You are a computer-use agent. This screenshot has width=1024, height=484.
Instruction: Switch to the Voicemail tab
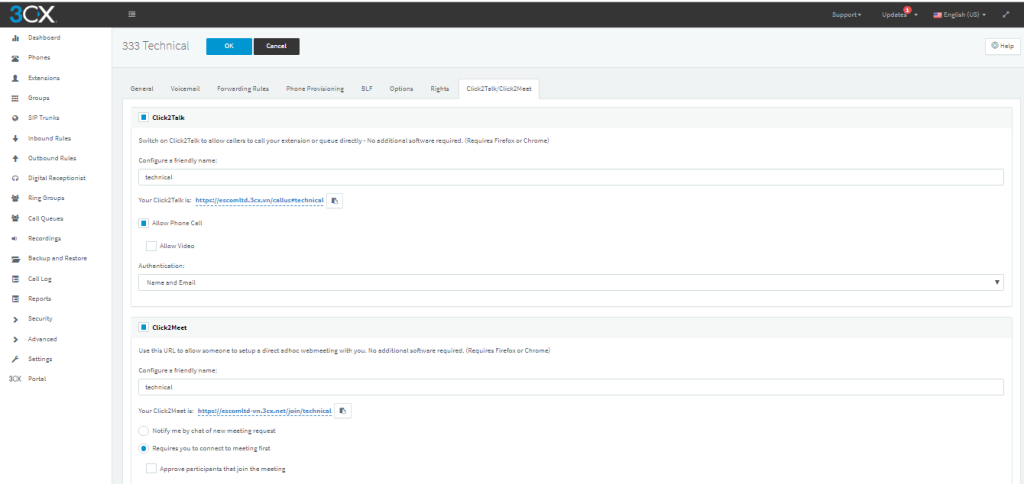click(x=185, y=89)
